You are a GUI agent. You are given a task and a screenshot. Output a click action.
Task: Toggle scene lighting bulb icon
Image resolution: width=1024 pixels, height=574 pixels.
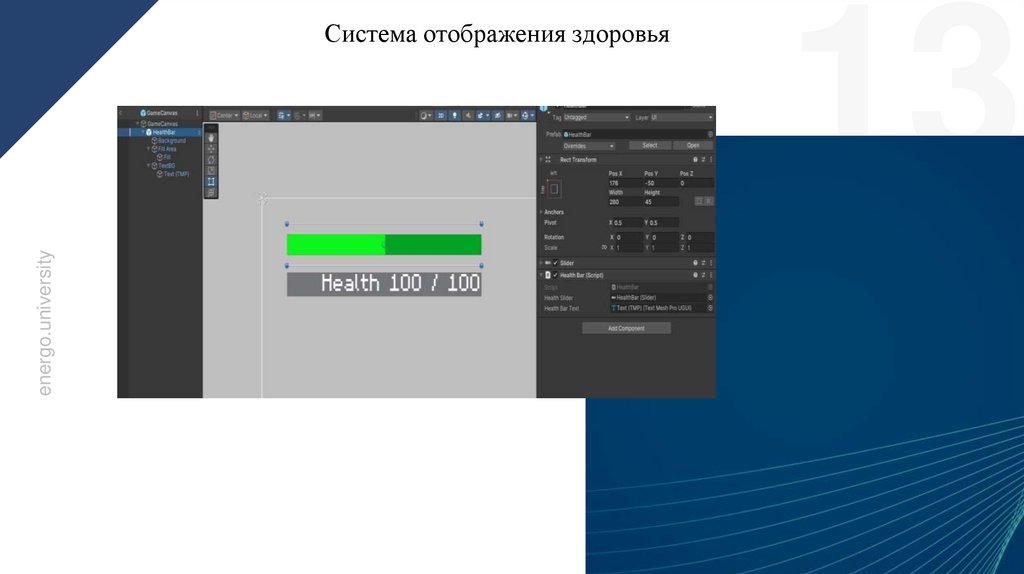pos(455,115)
